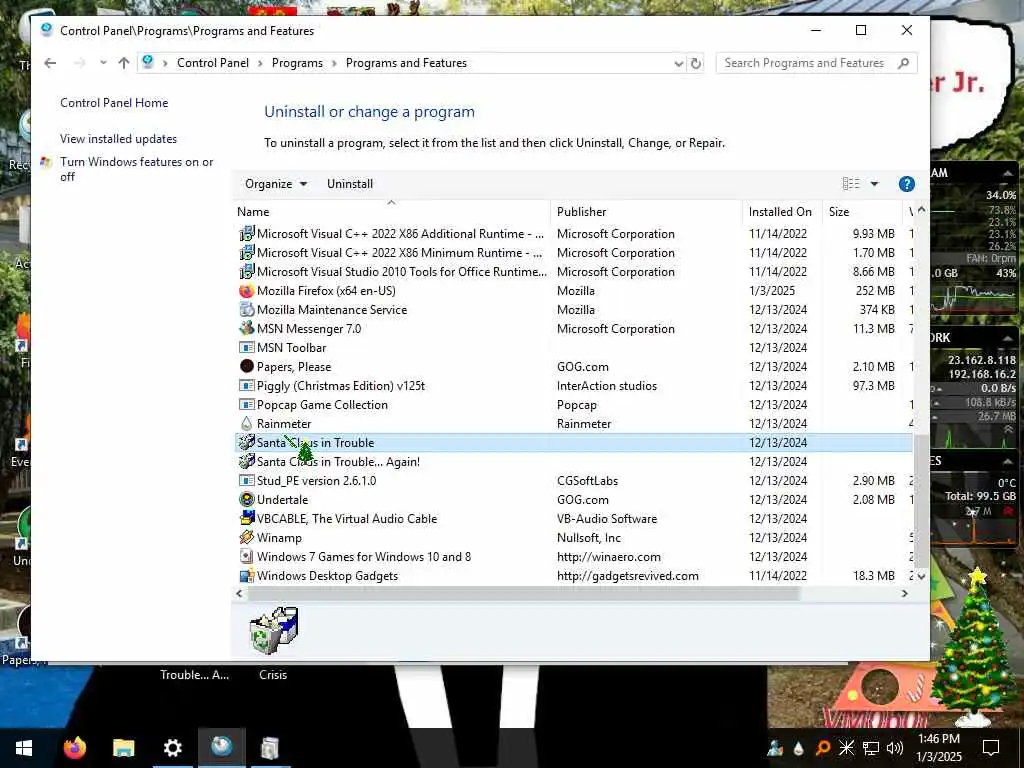Click the Undertale program icon
The image size is (1024, 768).
246,500
